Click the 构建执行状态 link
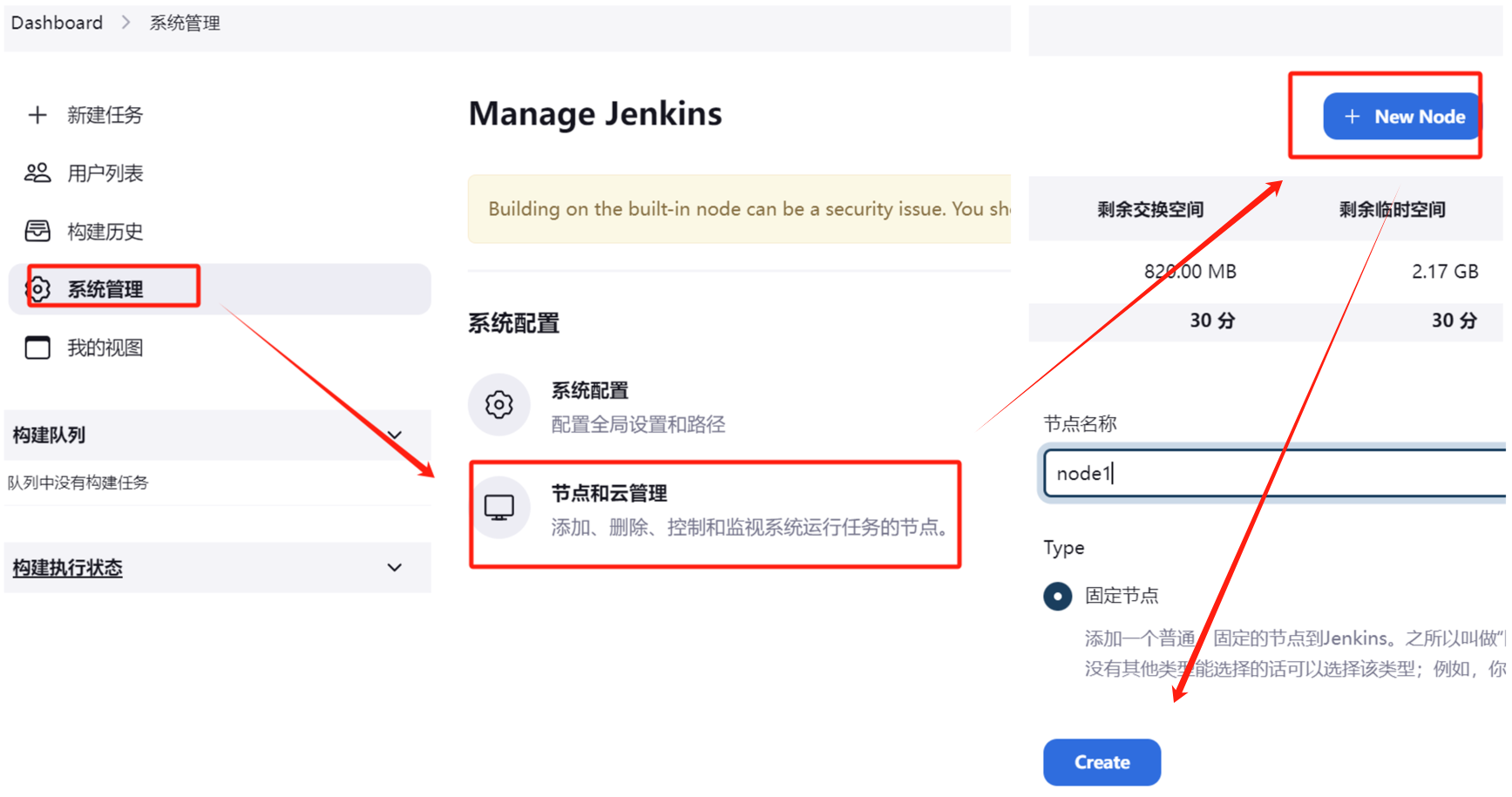 (67, 568)
